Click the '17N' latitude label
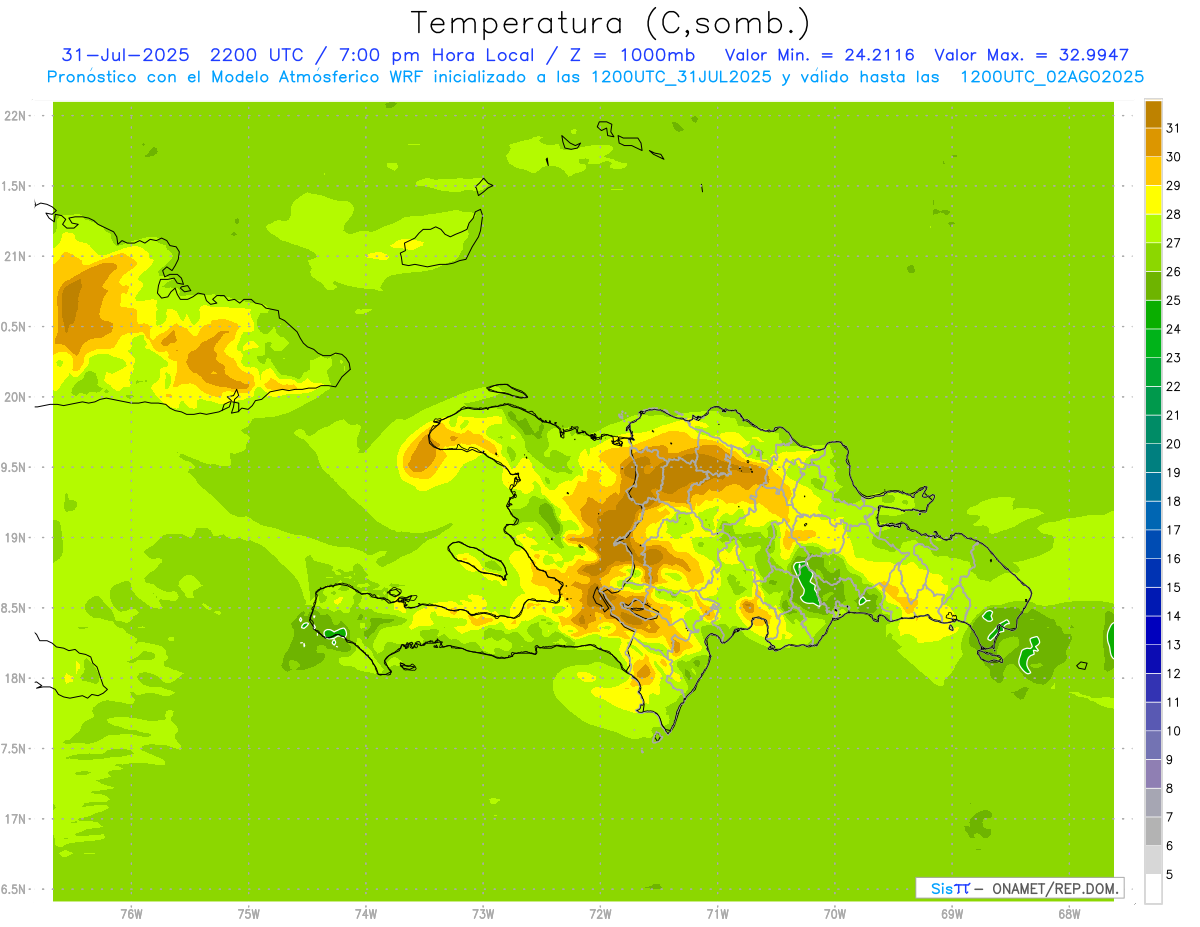The image size is (1200, 927). pos(13,819)
